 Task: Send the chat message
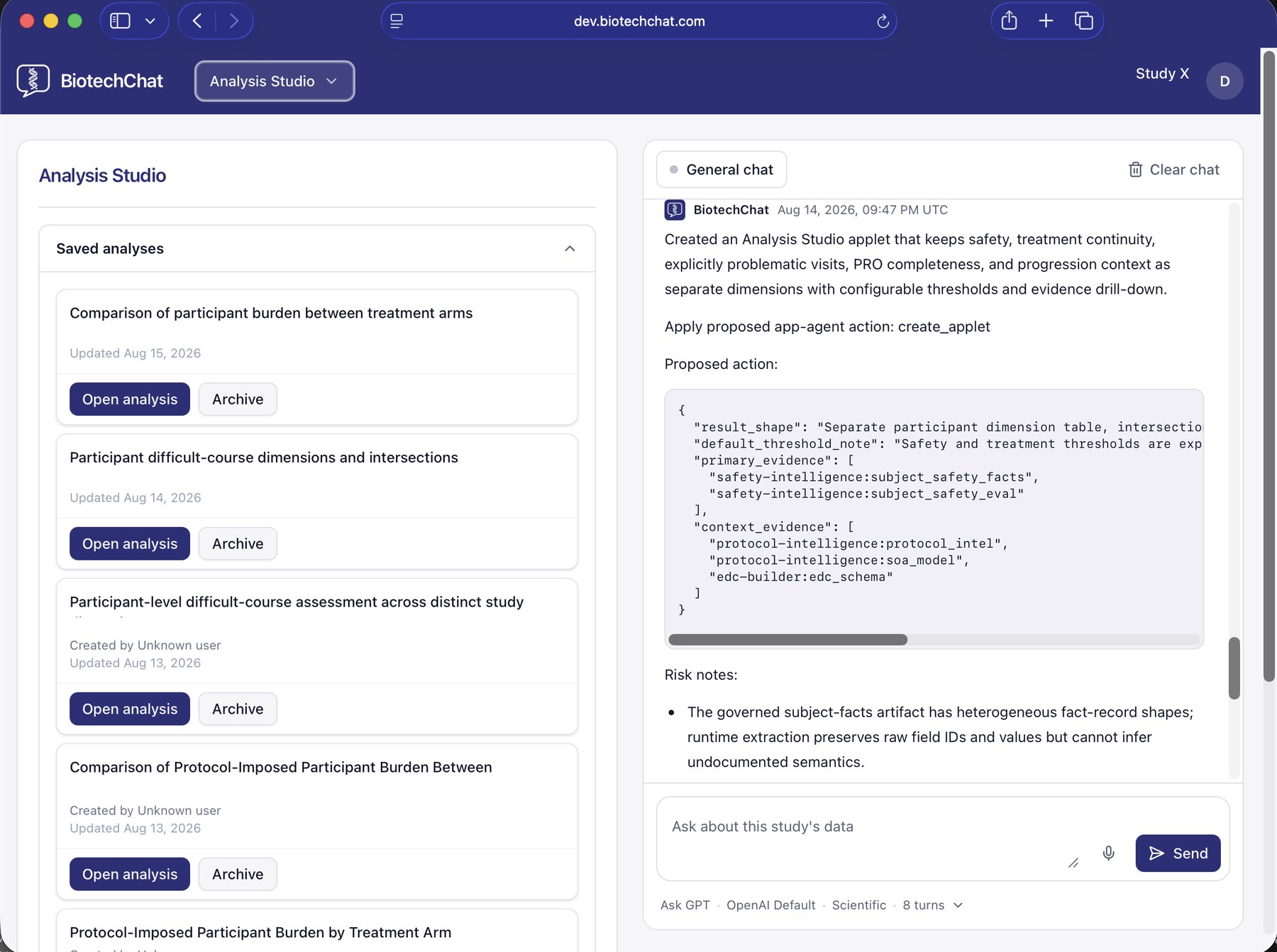1178,853
